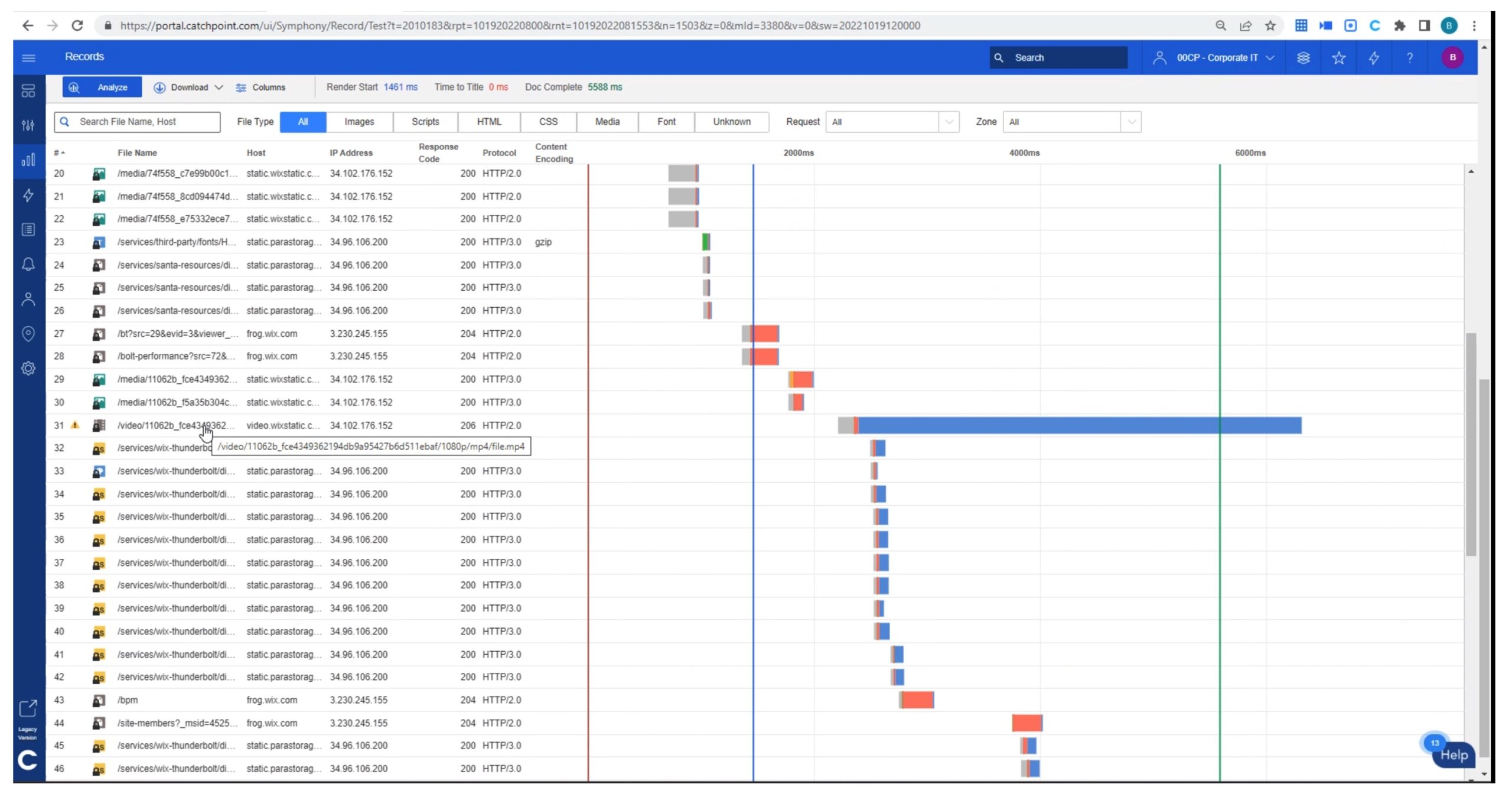This screenshot has height=797, width=1512.
Task: Select the CSS file type tab
Action: point(548,122)
